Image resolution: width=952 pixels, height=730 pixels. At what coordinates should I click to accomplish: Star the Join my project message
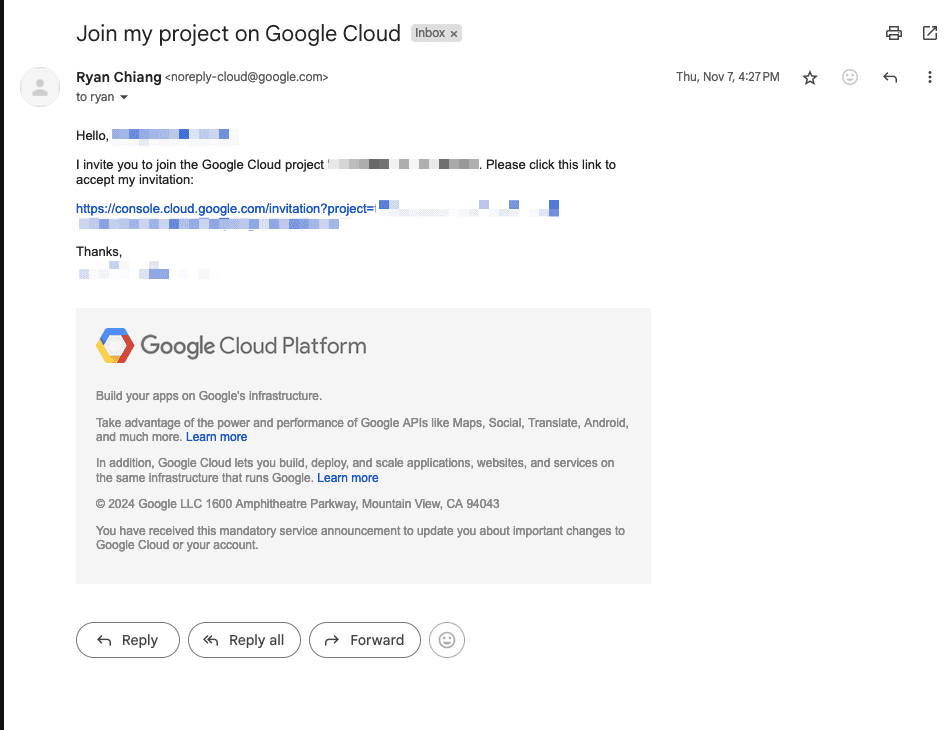click(810, 78)
